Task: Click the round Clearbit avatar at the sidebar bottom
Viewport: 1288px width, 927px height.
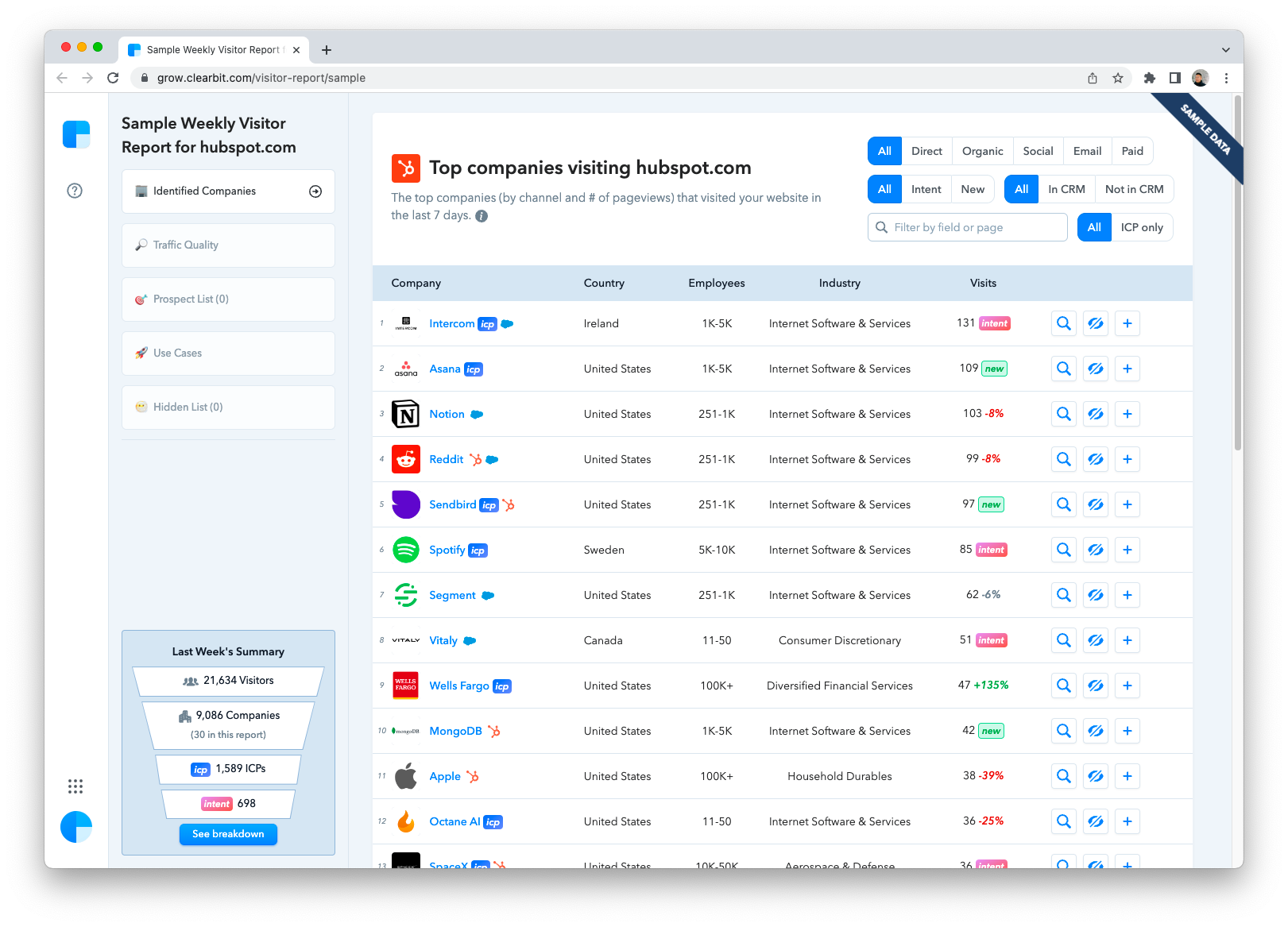Action: point(76,827)
